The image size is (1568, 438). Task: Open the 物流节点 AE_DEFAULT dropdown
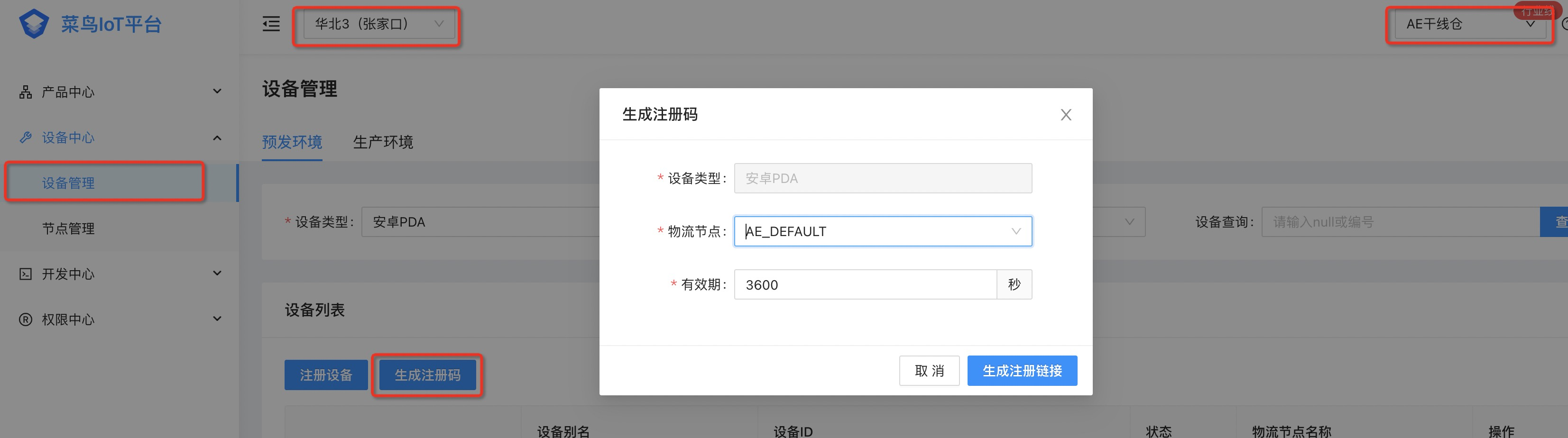pos(883,231)
